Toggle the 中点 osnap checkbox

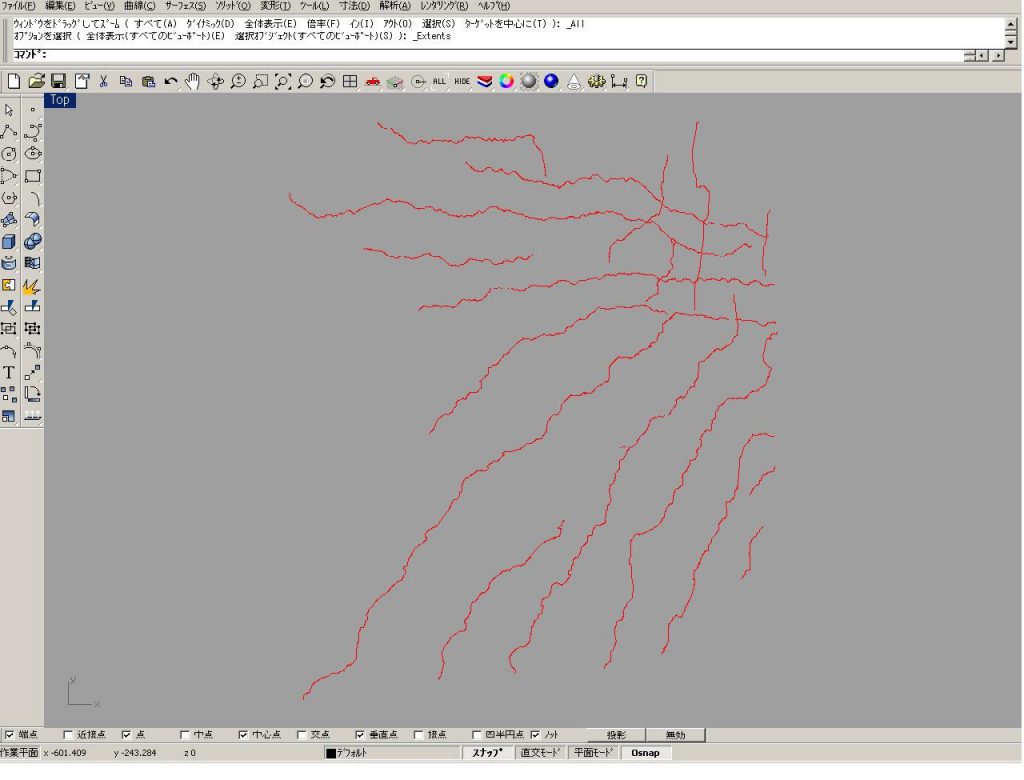pos(184,735)
